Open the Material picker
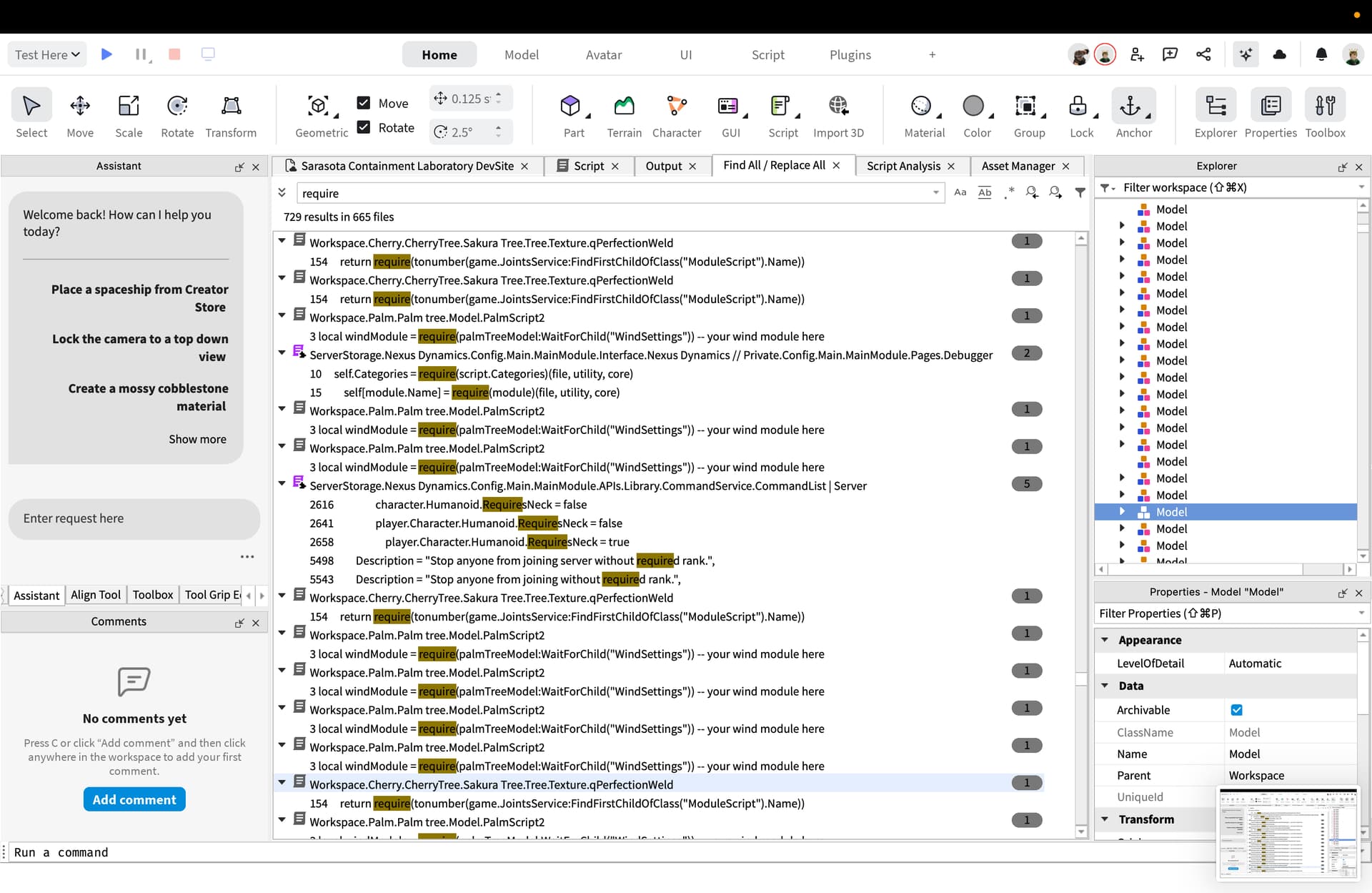1372x893 pixels. (924, 114)
